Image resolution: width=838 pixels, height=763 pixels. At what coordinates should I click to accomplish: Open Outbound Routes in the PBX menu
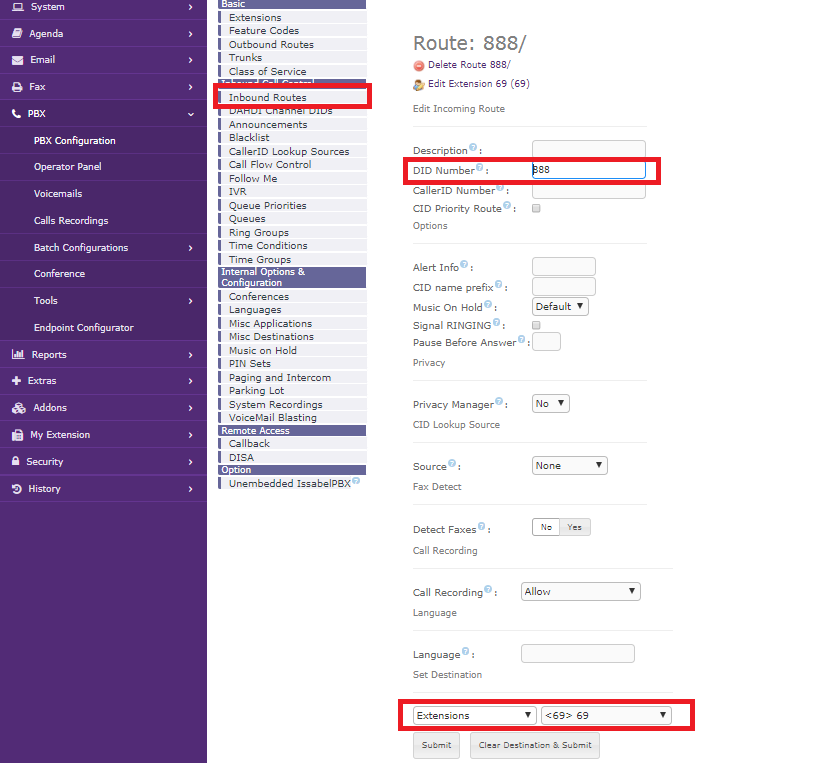[271, 45]
